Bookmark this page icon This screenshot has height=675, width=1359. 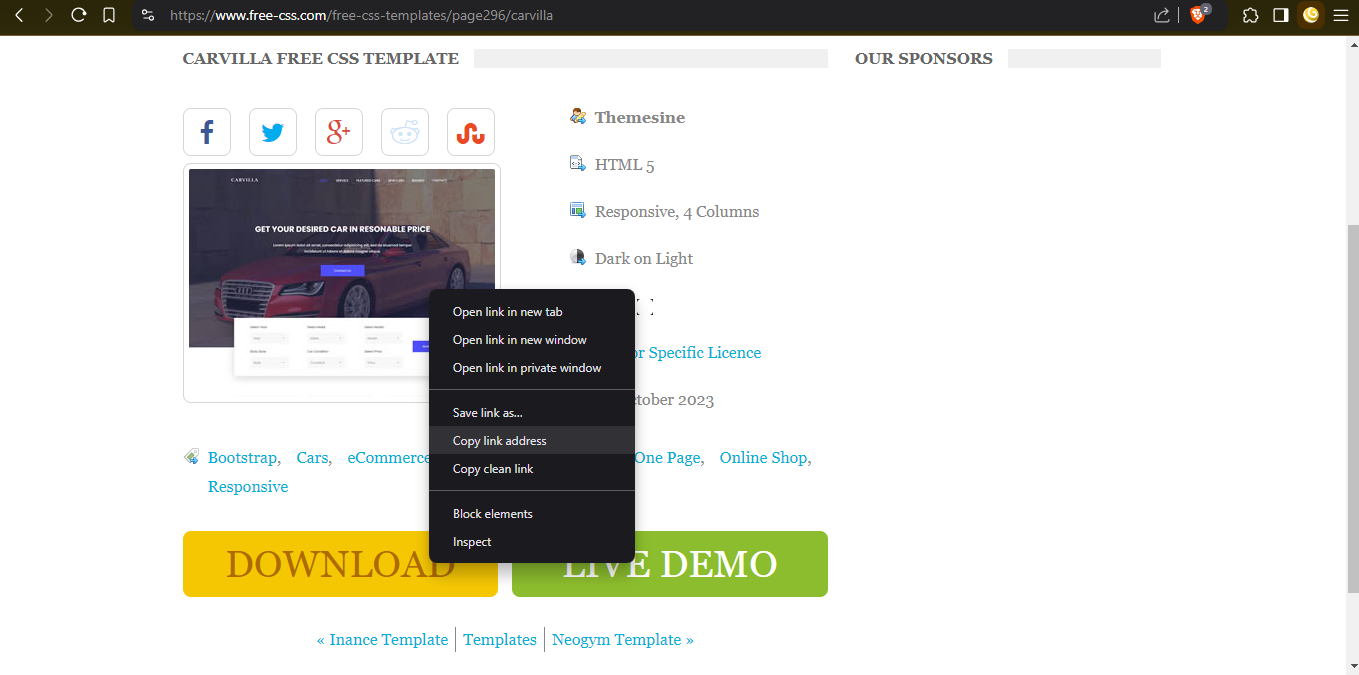[109, 15]
